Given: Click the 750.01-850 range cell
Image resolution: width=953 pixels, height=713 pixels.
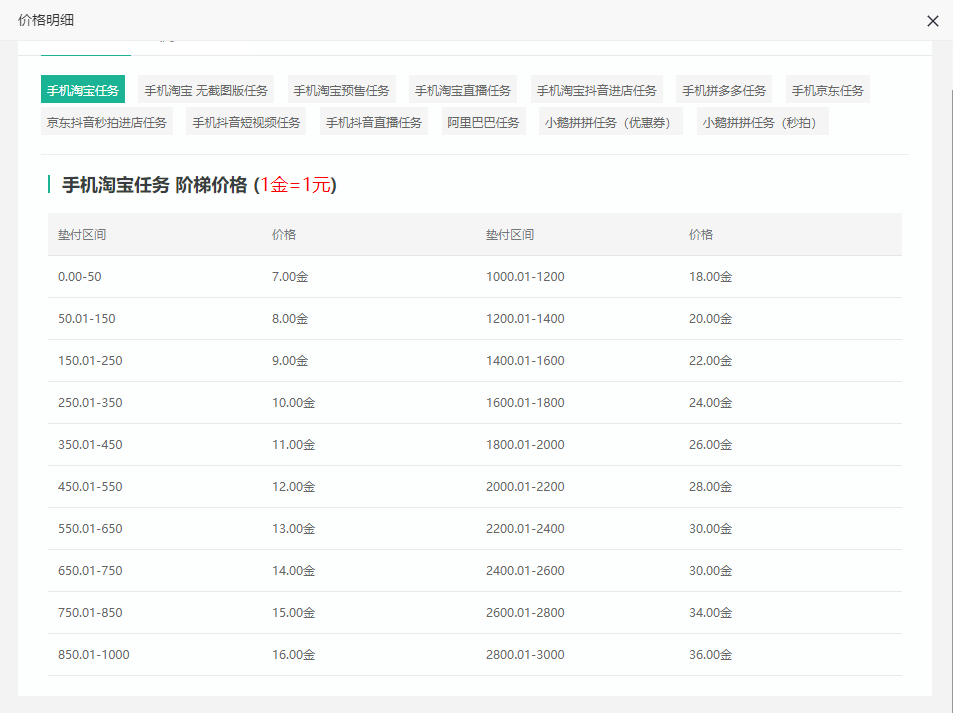Looking at the screenshot, I should [x=90, y=612].
